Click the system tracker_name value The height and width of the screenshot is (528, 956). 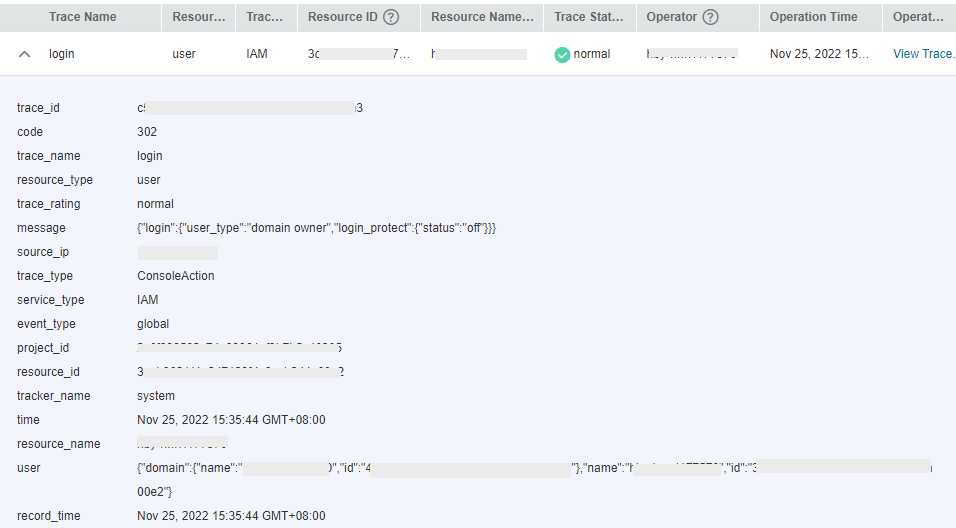pyautogui.click(x=156, y=396)
